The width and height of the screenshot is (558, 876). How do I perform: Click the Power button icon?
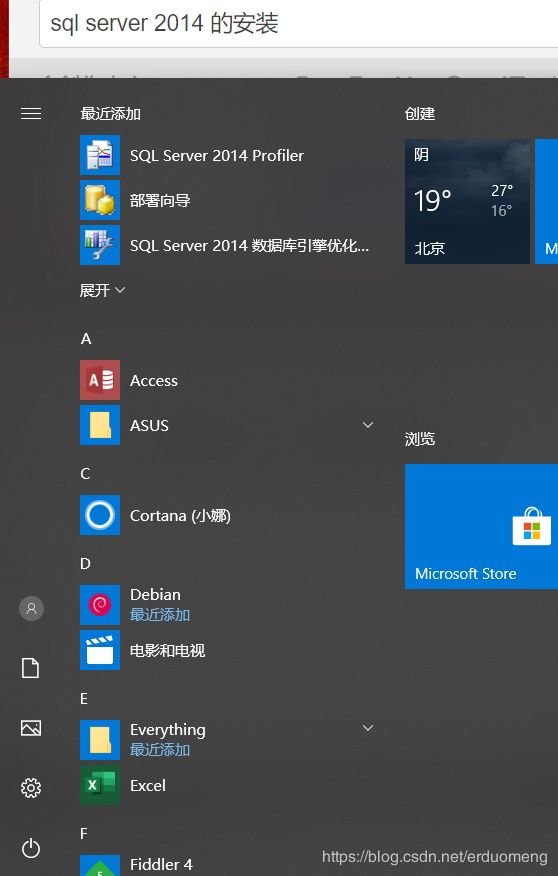pyautogui.click(x=31, y=848)
